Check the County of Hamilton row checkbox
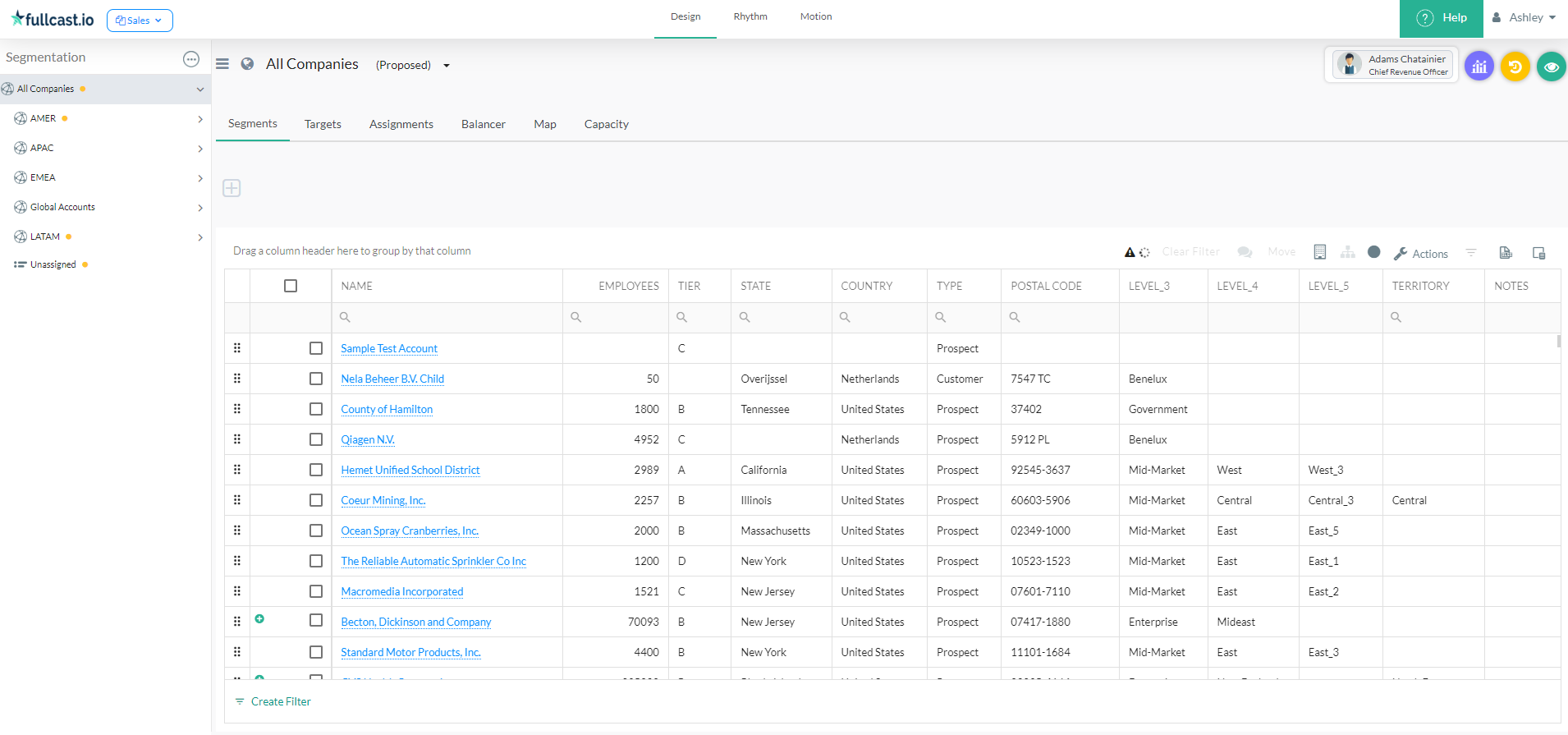Image resolution: width=1568 pixels, height=735 pixels. [316, 409]
